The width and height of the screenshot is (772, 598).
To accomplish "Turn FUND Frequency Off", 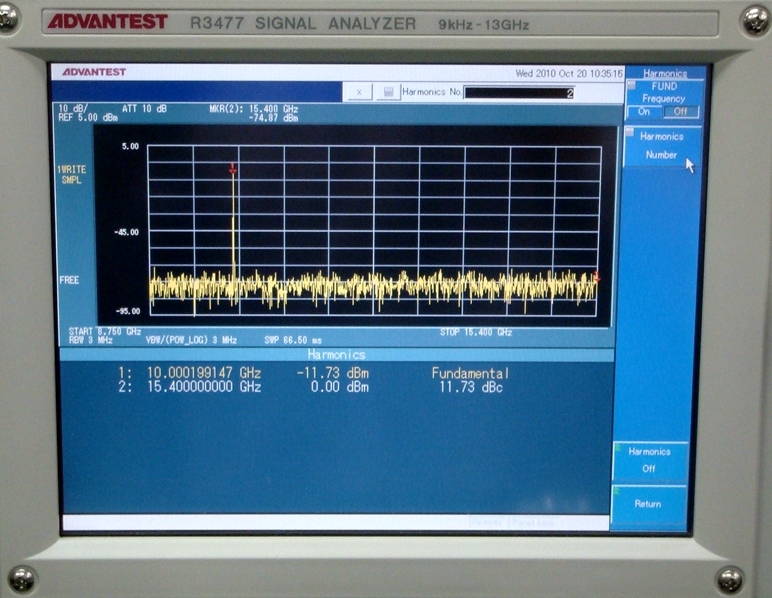I will (680, 112).
